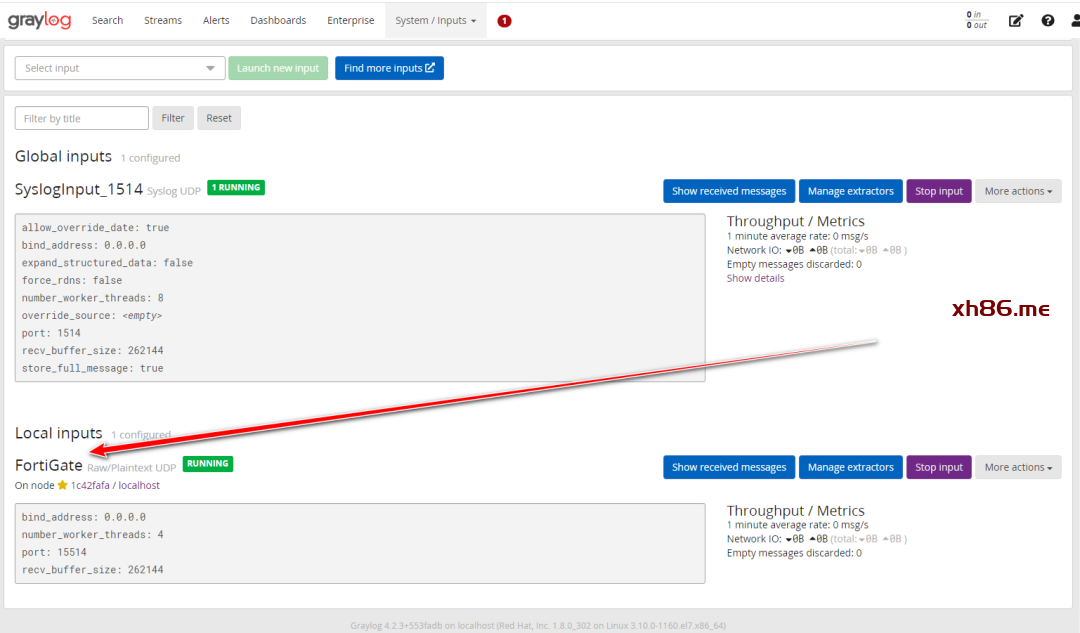
Task: Open the red notification badge
Action: pyautogui.click(x=504, y=21)
